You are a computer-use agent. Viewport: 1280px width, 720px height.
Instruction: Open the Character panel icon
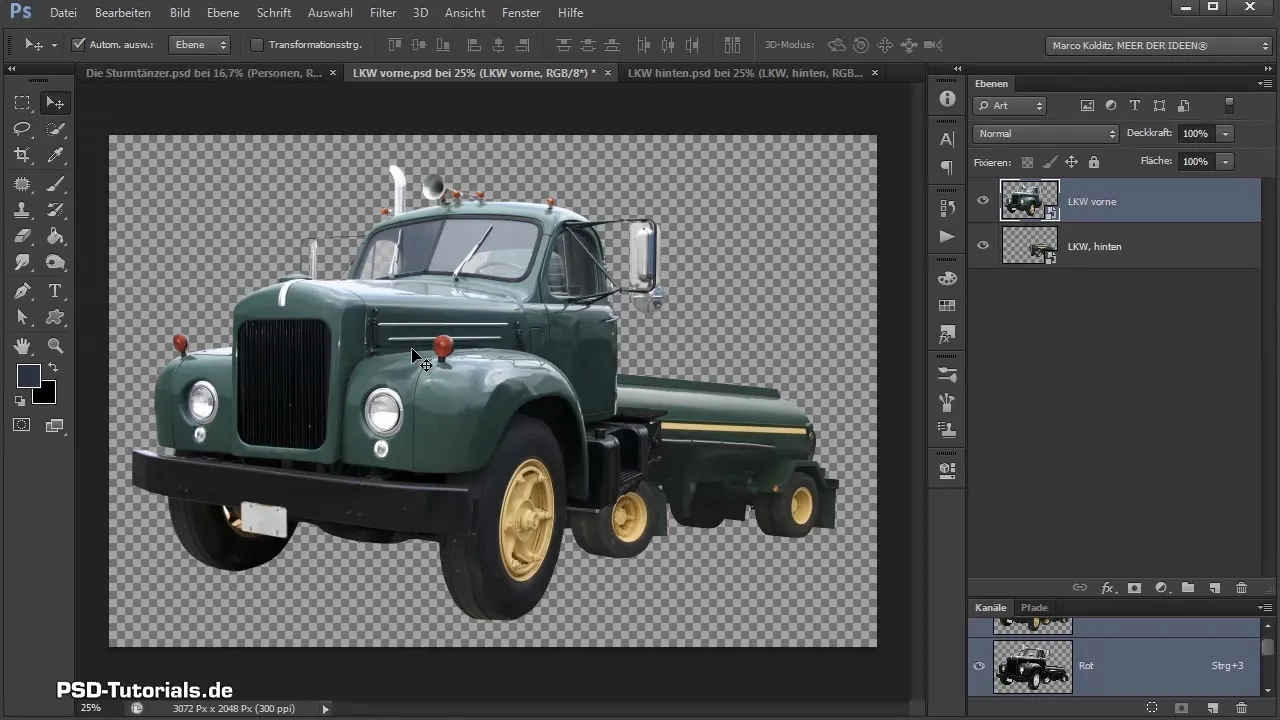(947, 140)
